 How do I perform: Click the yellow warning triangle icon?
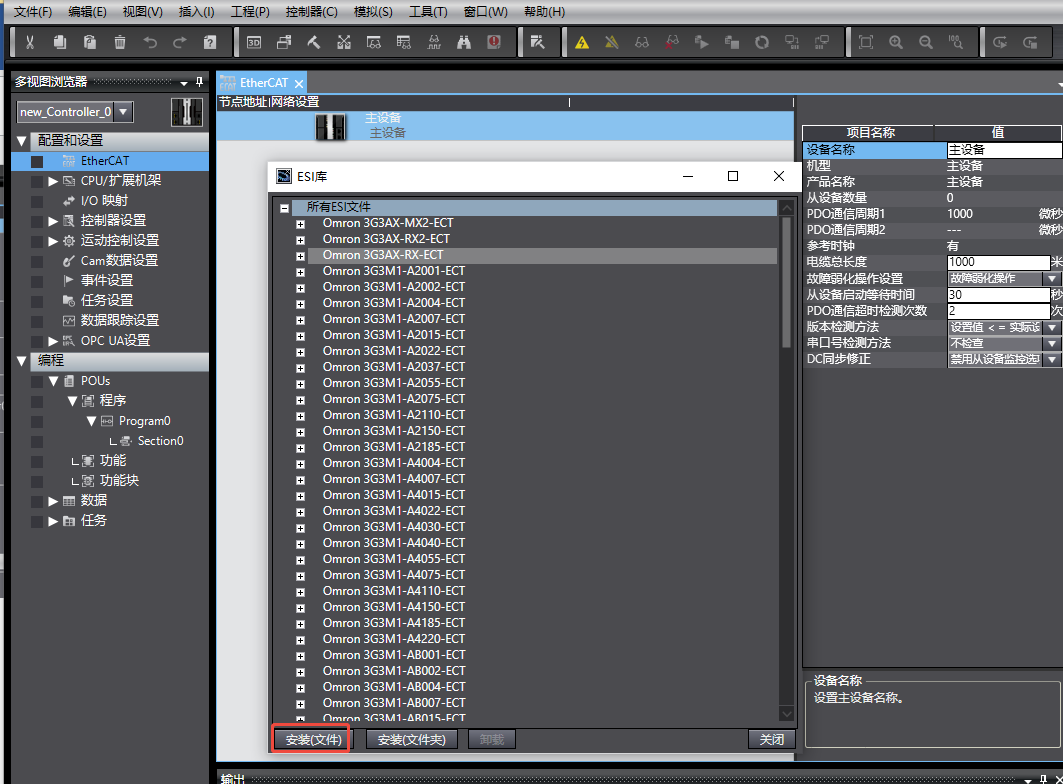[582, 42]
